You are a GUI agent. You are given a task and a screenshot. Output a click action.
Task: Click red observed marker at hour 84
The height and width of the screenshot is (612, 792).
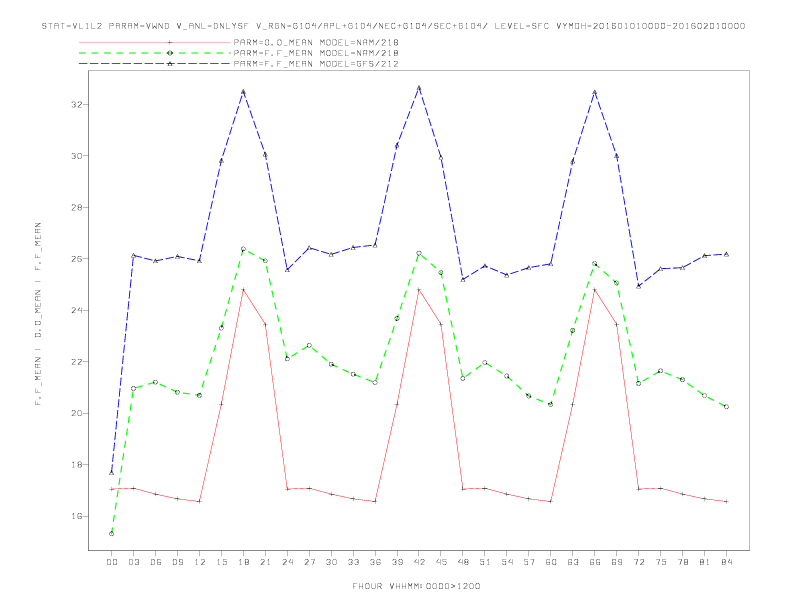tap(726, 501)
